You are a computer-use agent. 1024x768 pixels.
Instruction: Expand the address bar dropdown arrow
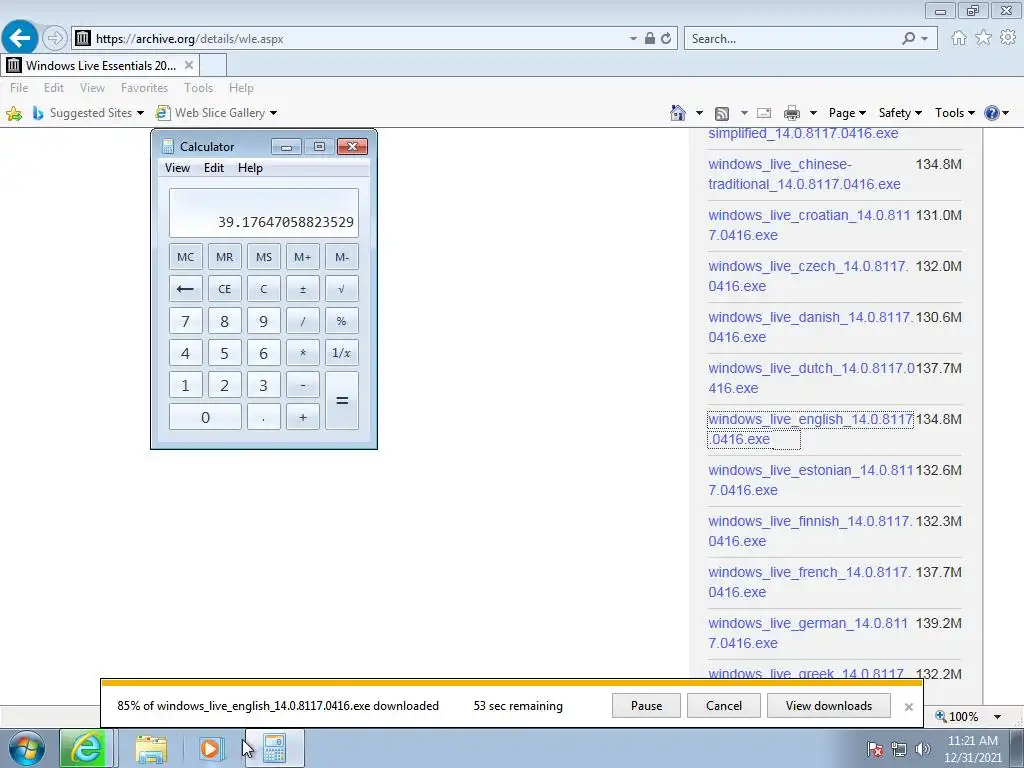coord(633,39)
